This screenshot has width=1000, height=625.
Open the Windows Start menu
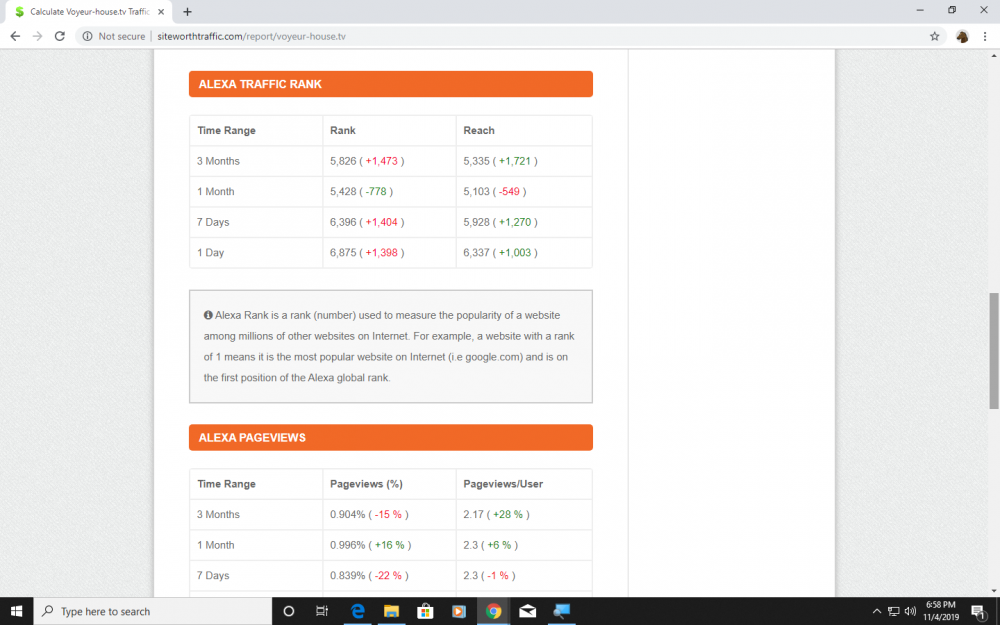coord(16,611)
